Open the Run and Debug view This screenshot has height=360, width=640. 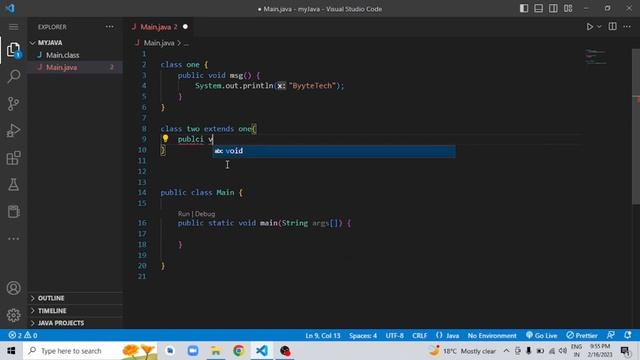13,131
